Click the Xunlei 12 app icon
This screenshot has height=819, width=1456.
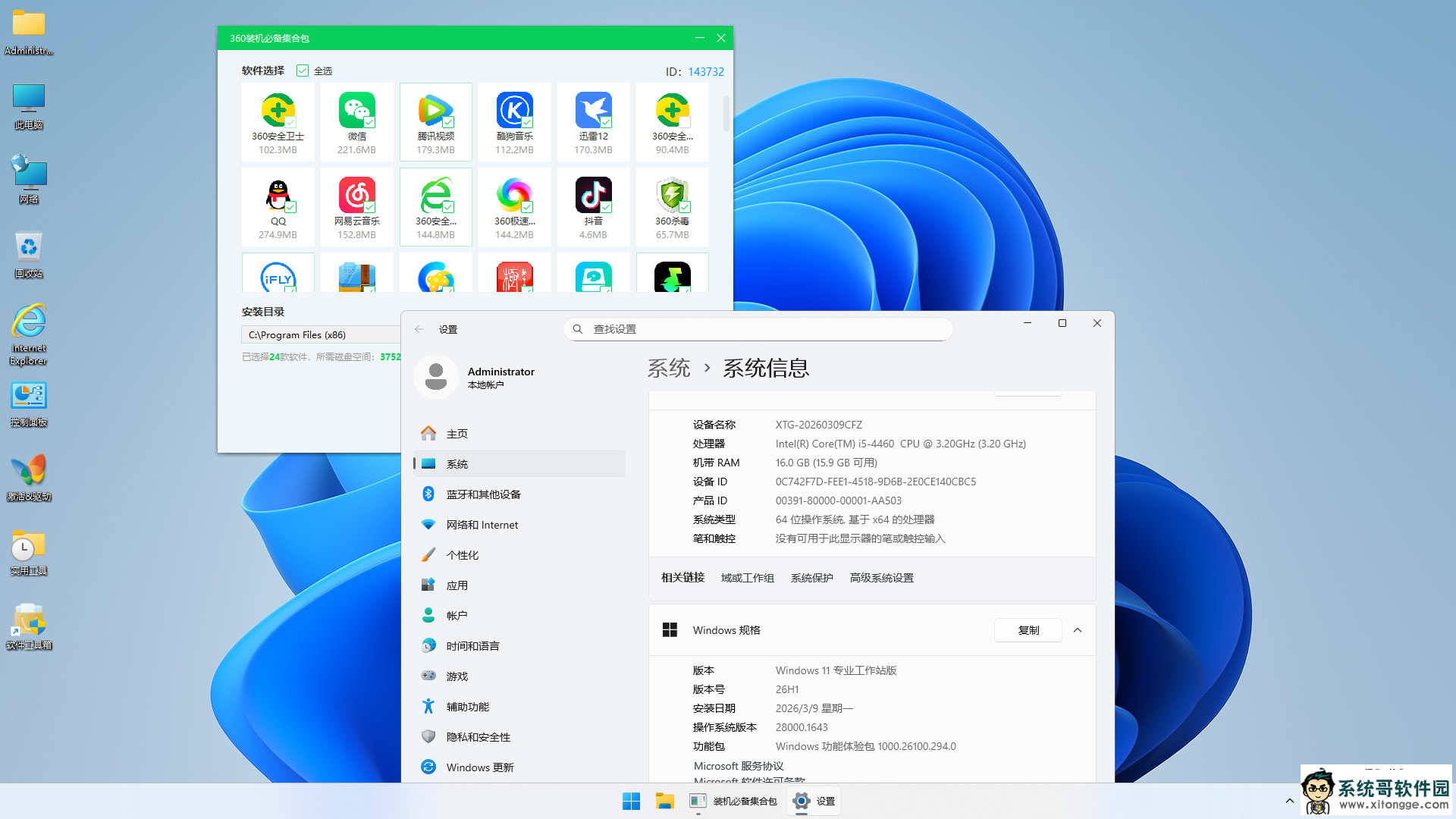593,111
